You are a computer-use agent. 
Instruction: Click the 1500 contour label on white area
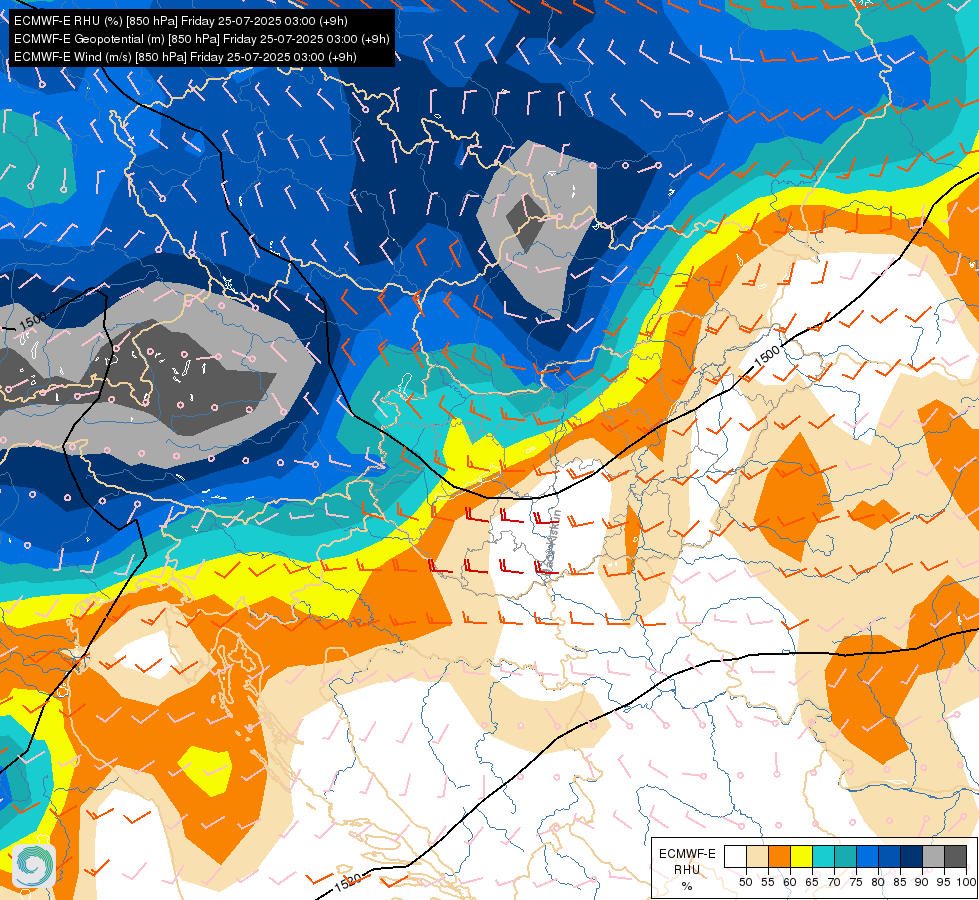click(x=767, y=356)
